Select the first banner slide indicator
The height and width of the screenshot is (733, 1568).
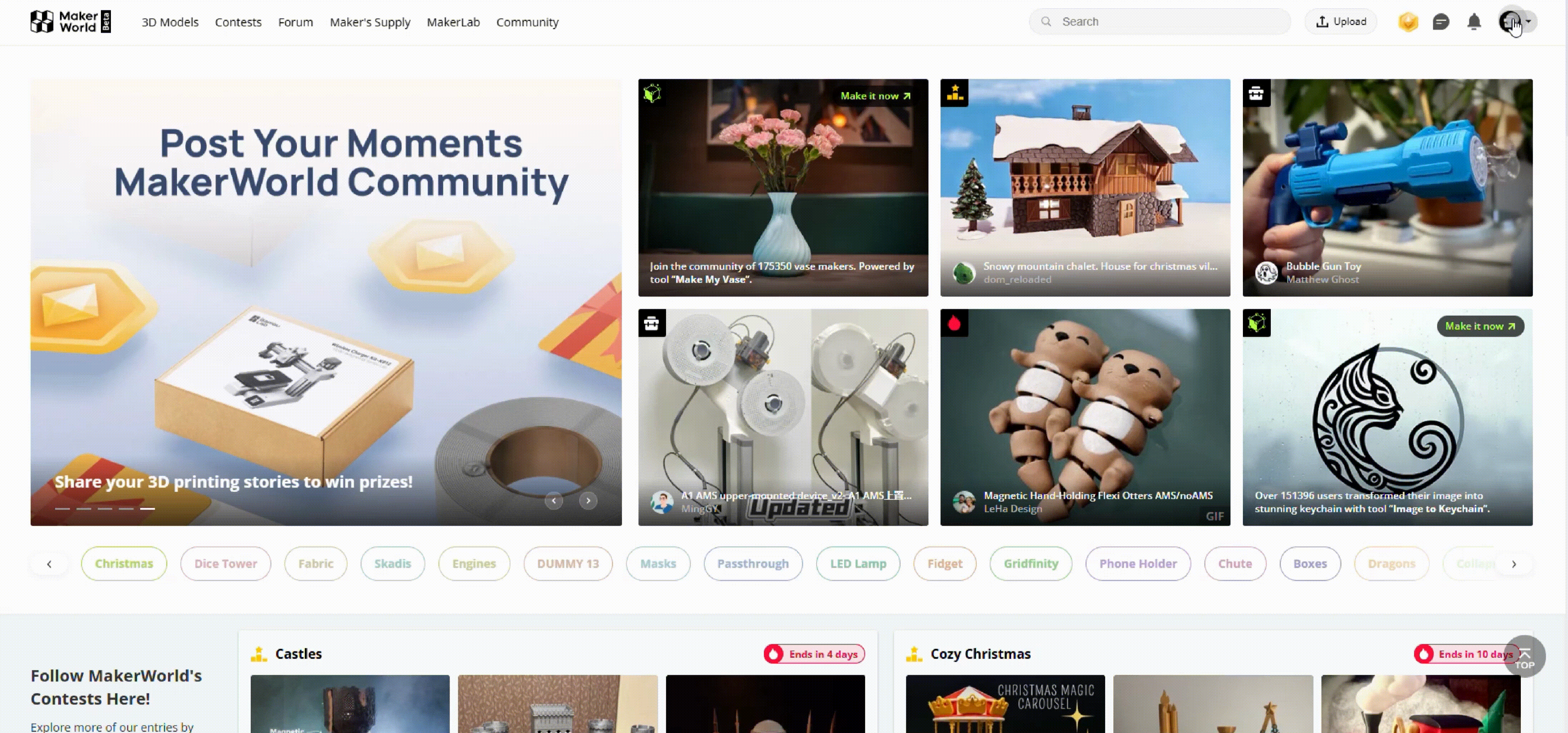[62, 508]
